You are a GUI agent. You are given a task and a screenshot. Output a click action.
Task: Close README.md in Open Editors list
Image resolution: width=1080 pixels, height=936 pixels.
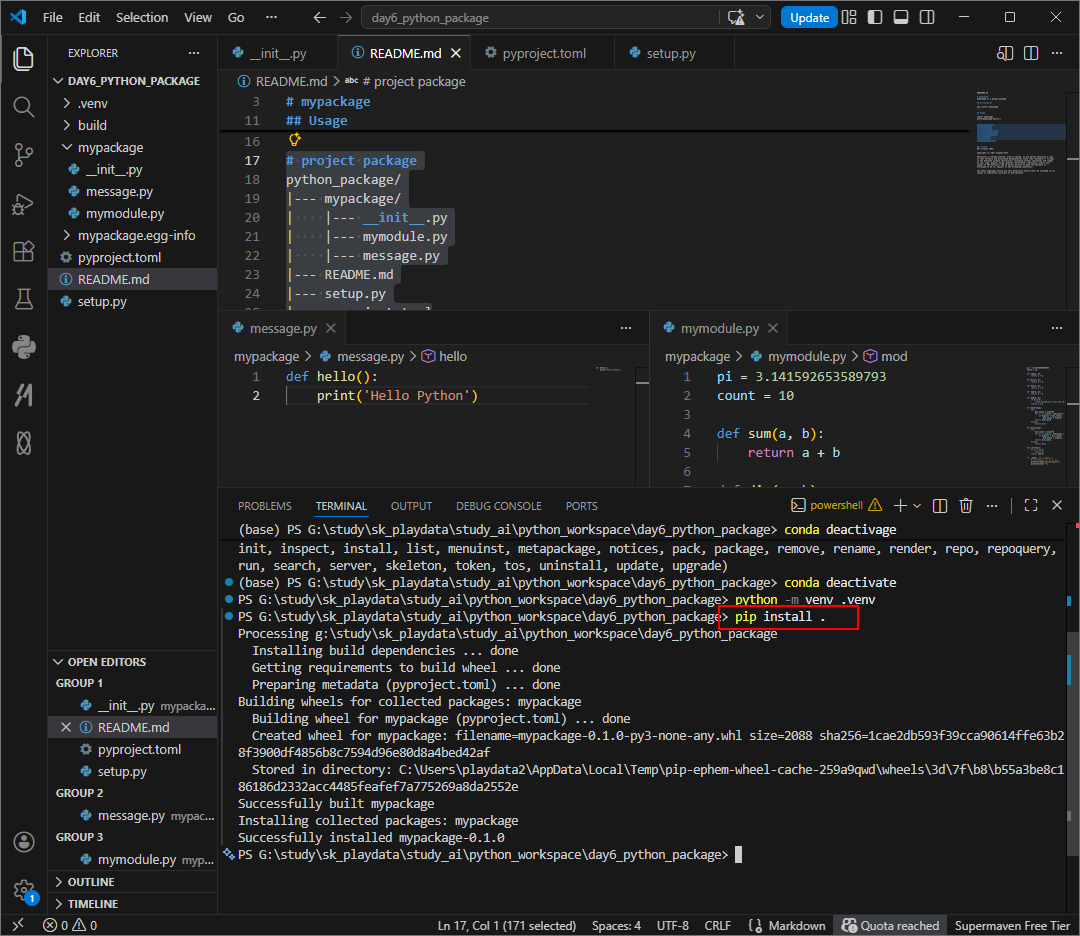click(x=66, y=727)
